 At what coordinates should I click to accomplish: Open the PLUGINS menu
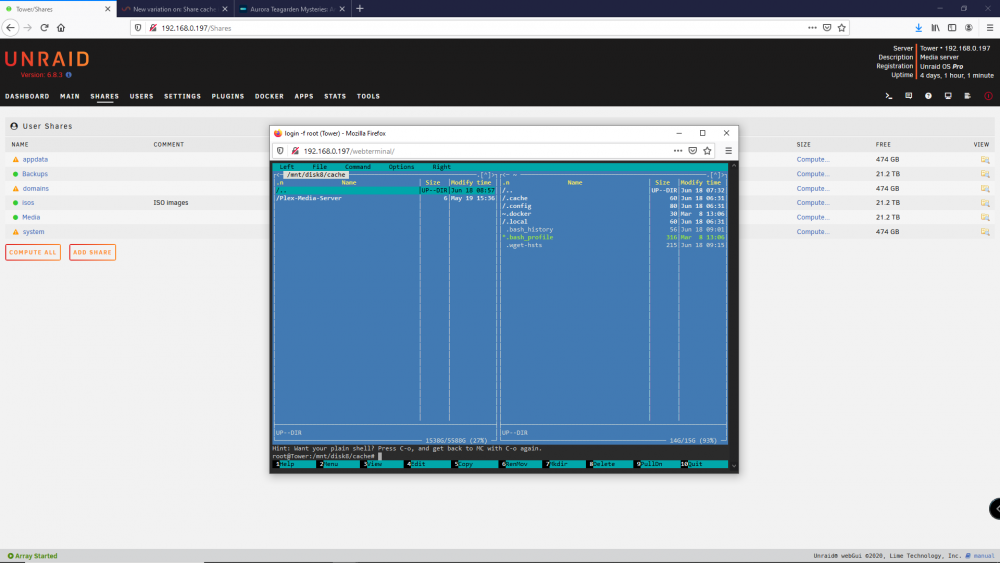(x=228, y=96)
